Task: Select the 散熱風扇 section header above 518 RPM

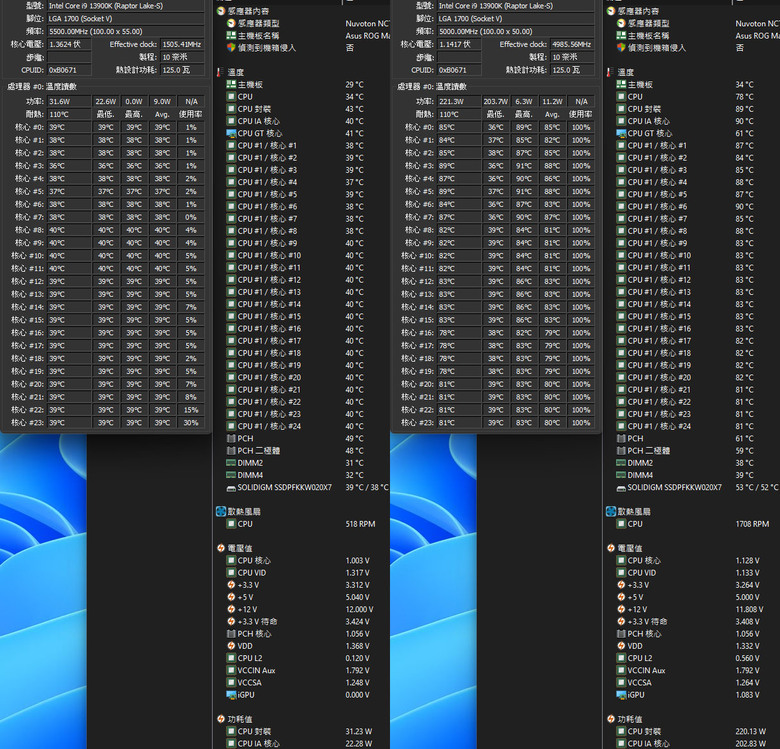Action: 244,511
